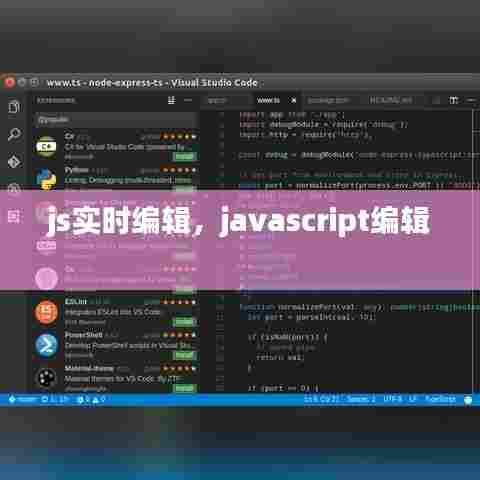Open the C# extension title
The height and width of the screenshot is (480, 480).
70,136
